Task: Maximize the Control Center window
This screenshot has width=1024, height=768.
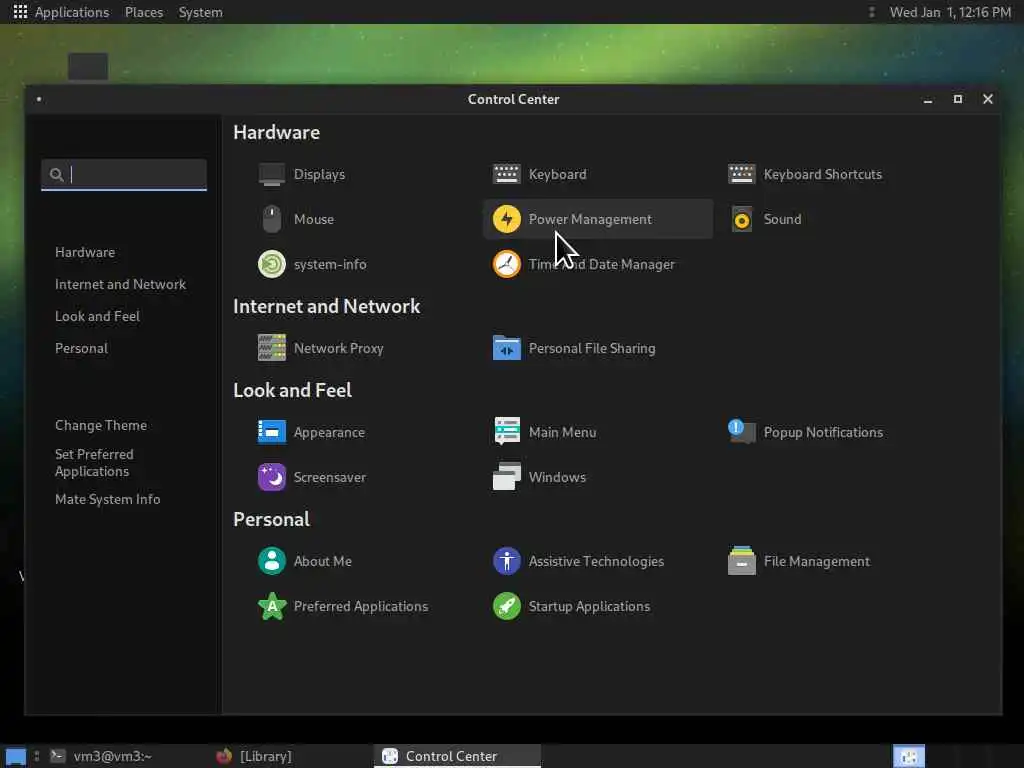Action: pyautogui.click(x=957, y=99)
